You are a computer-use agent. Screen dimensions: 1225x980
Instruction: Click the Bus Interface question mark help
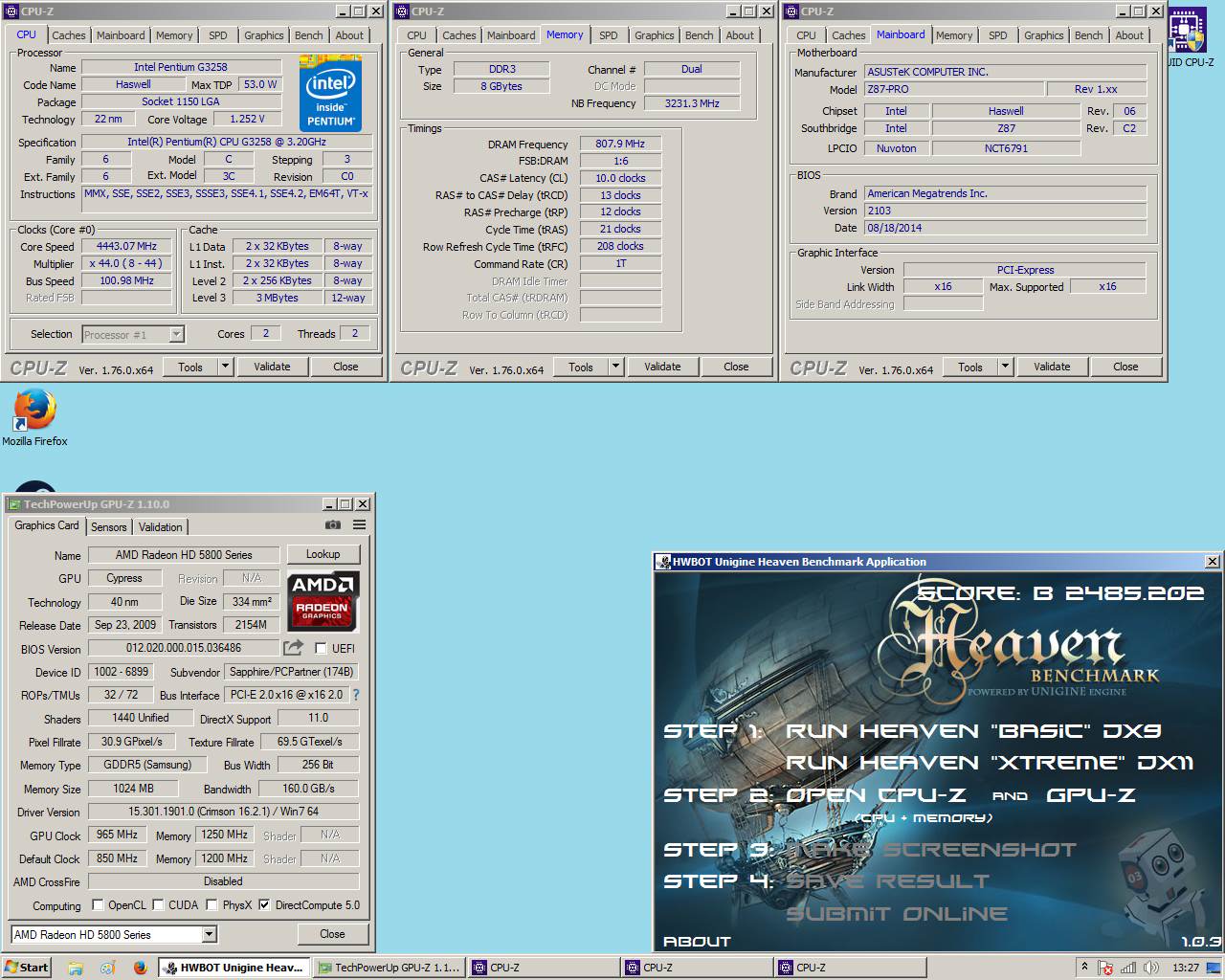point(356,695)
